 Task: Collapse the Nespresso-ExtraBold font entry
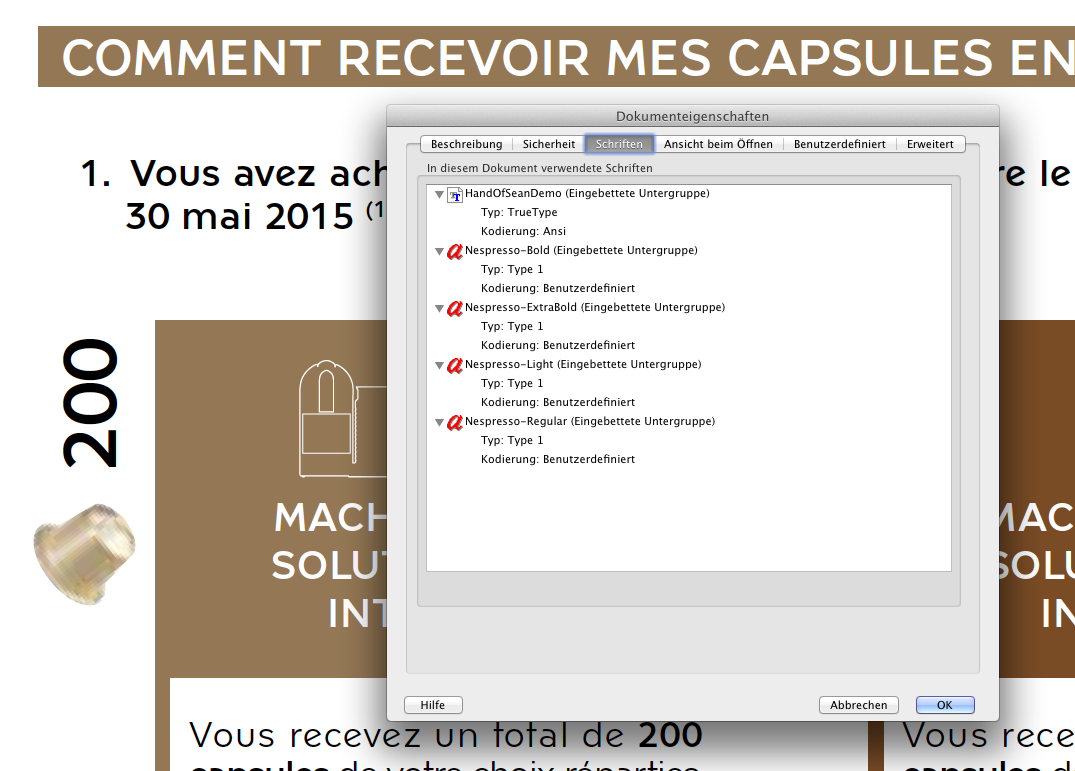coord(439,308)
